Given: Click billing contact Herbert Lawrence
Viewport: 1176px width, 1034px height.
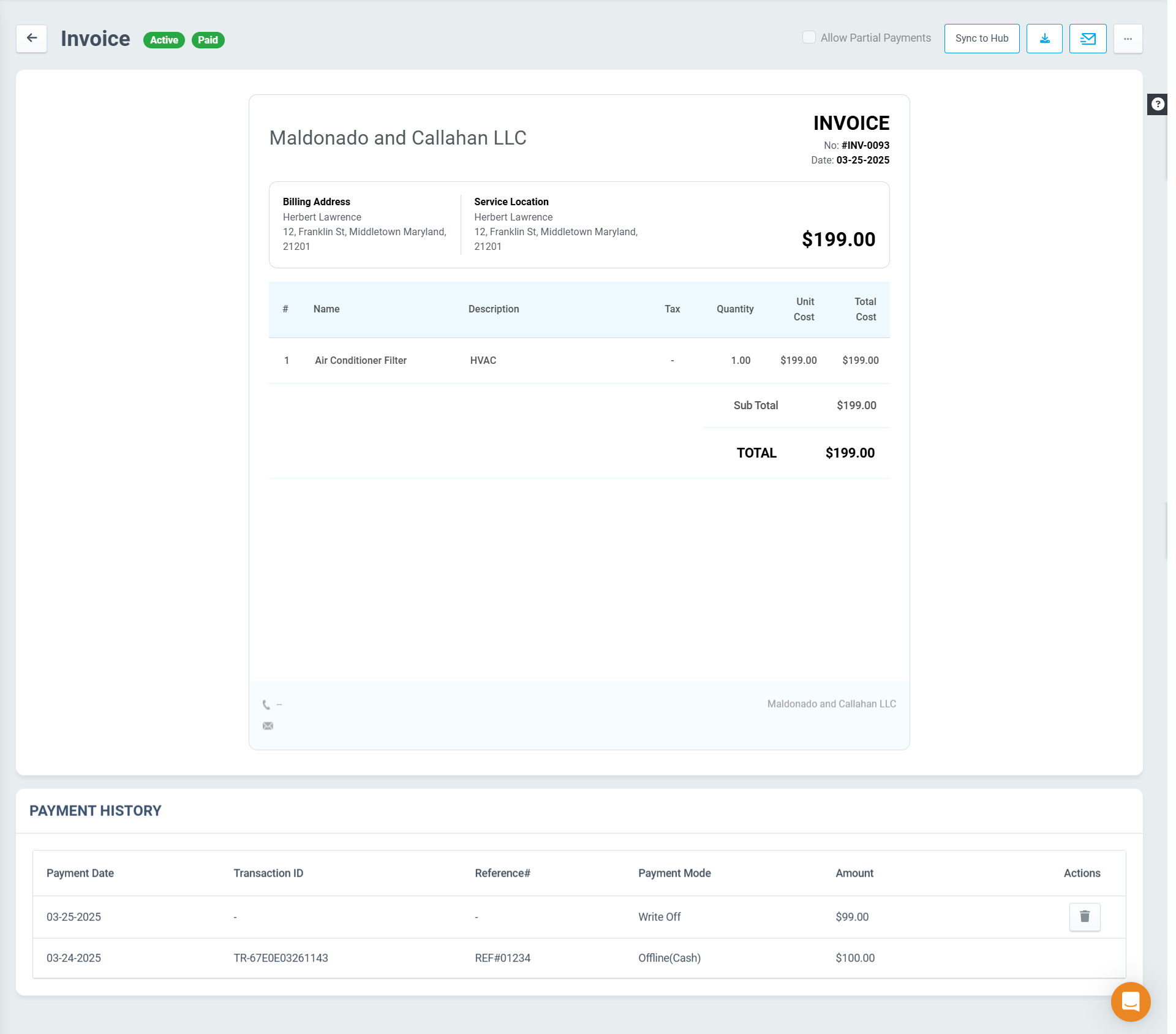Looking at the screenshot, I should click(322, 217).
